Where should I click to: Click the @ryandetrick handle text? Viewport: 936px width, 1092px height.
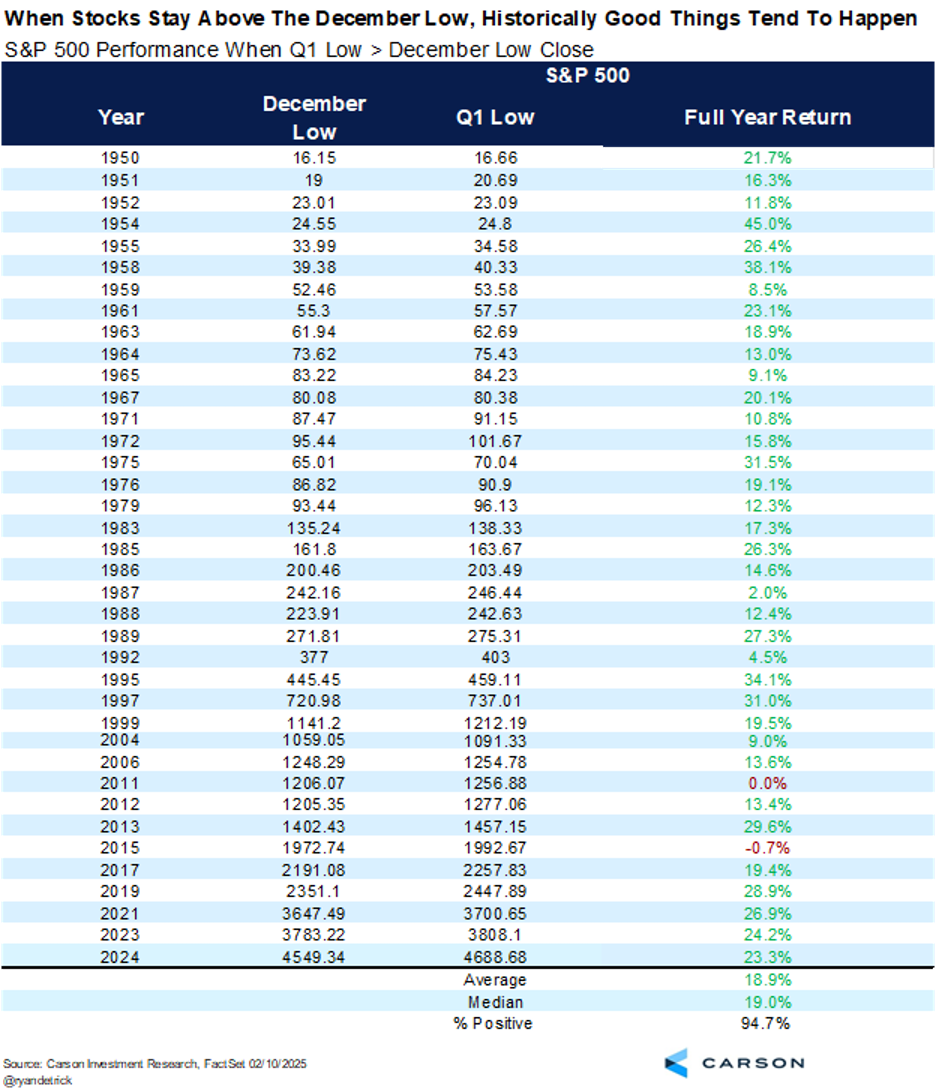[x=40, y=1082]
